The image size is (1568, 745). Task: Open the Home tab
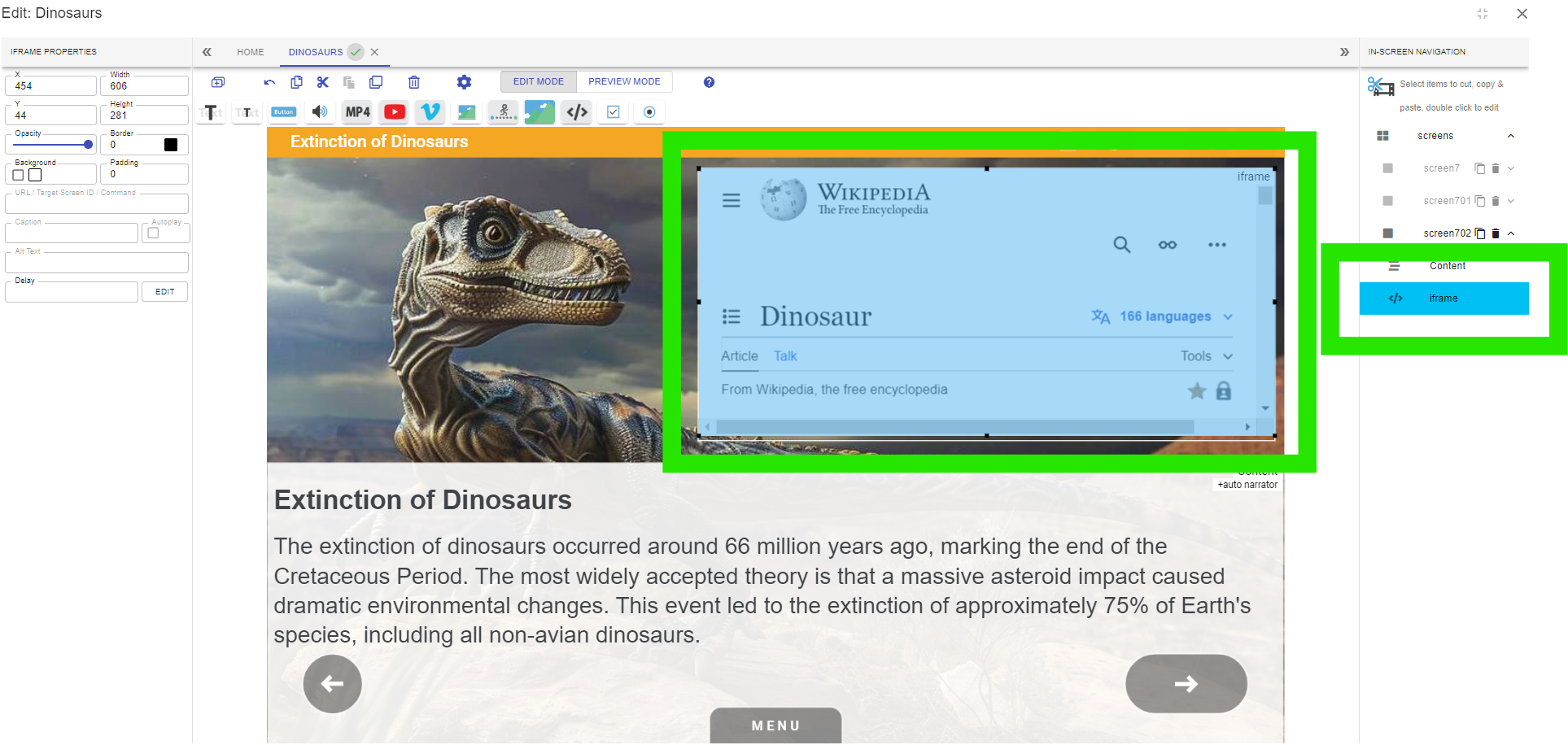pos(251,52)
